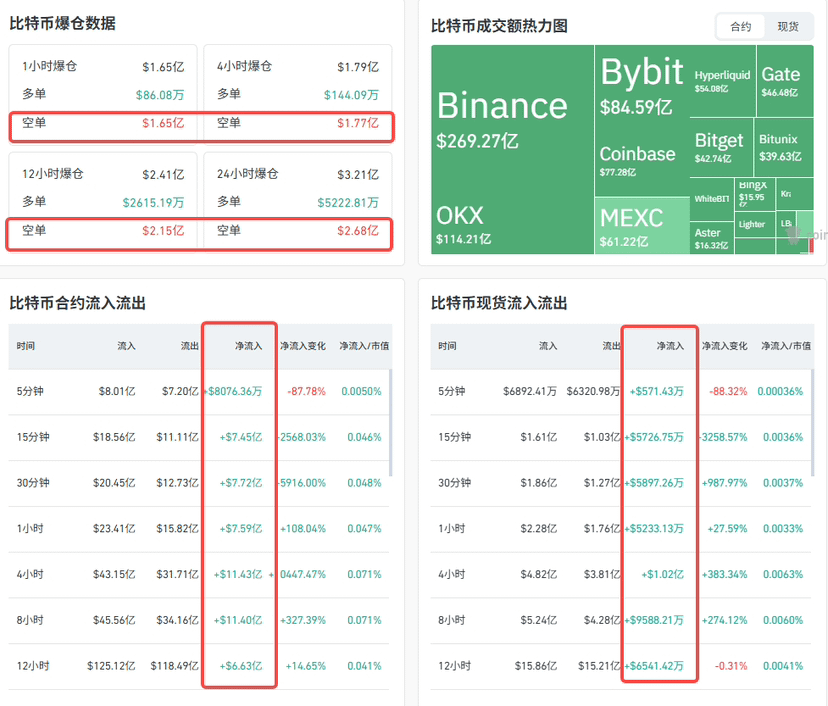828x706 pixels.
Task: Click 多单 value $5222.81万
Action: 348,203
